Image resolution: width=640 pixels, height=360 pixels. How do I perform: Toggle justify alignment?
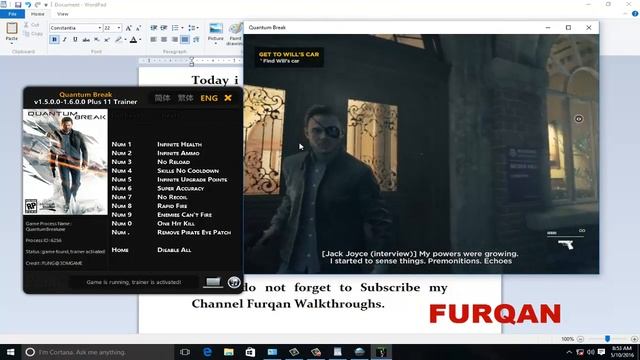click(x=185, y=40)
